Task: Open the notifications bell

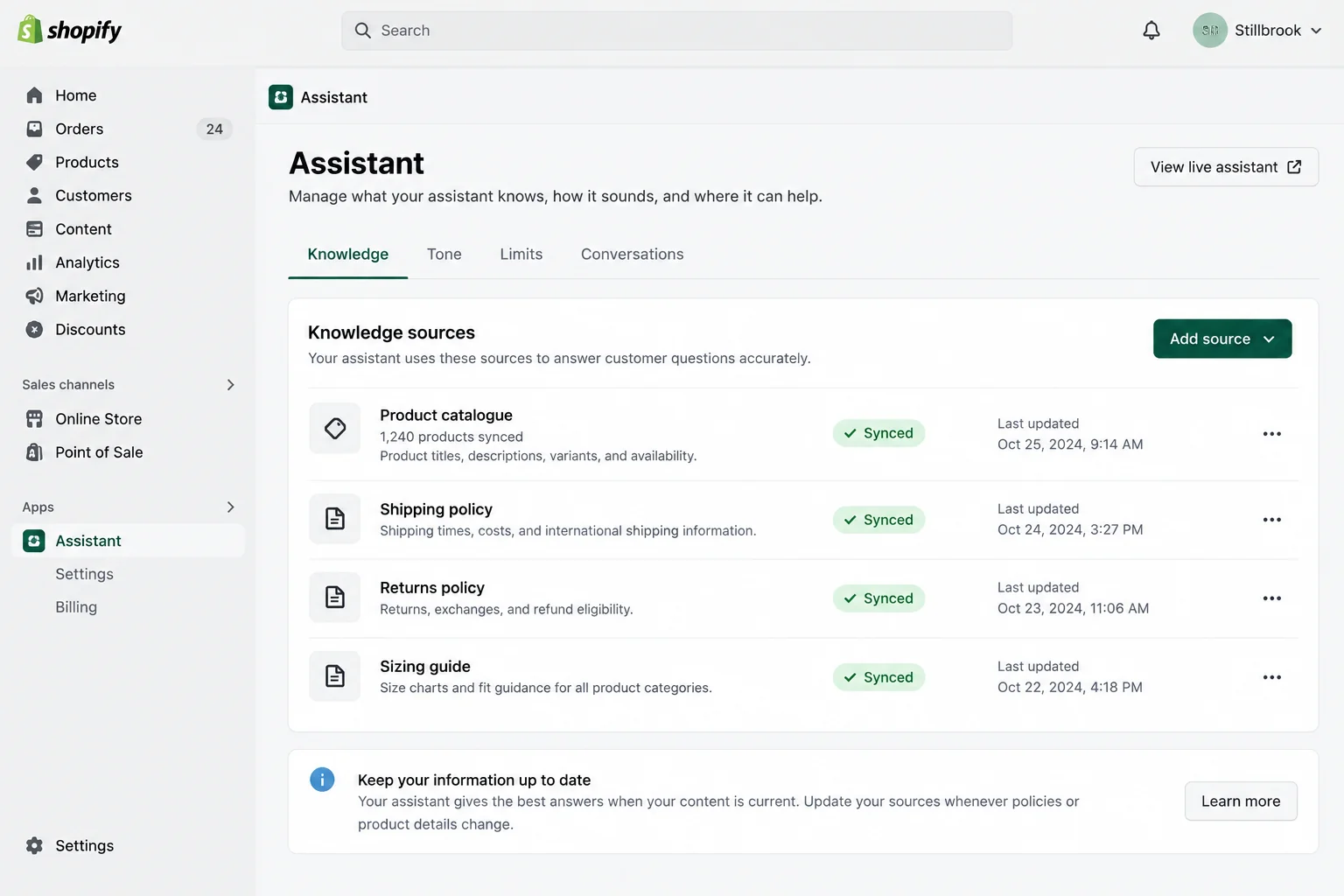Action: [1151, 31]
